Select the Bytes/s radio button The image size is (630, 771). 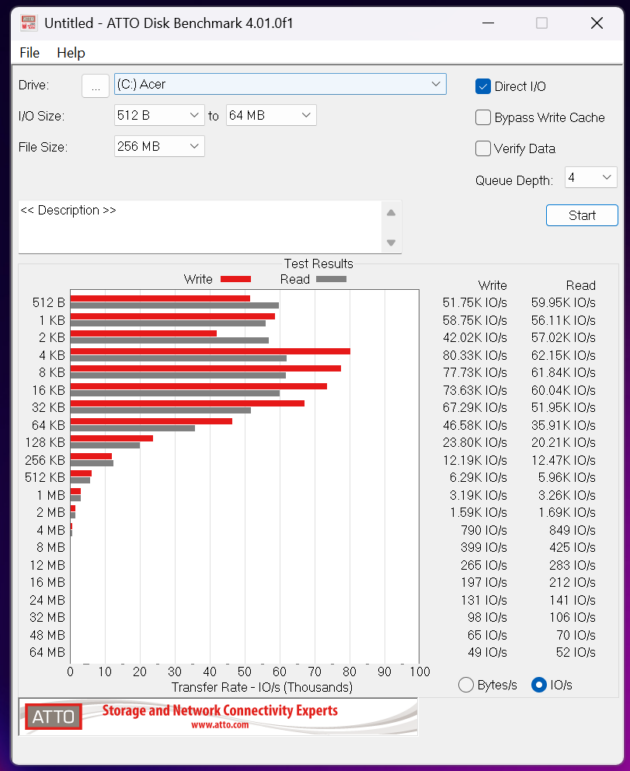pyautogui.click(x=465, y=685)
